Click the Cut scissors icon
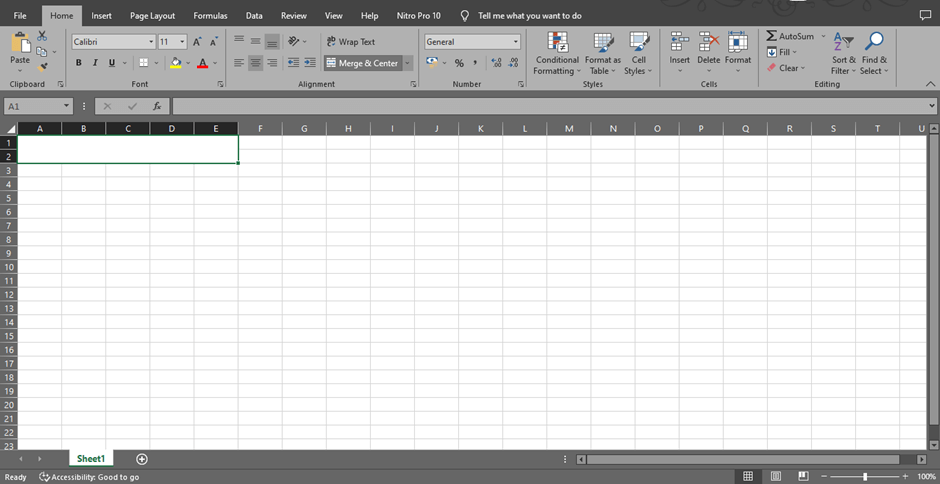Image resolution: width=940 pixels, height=484 pixels. [42, 36]
